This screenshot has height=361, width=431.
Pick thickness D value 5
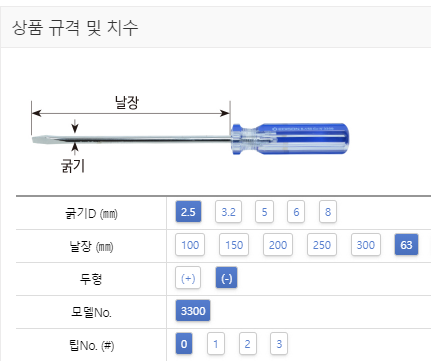(x=264, y=212)
